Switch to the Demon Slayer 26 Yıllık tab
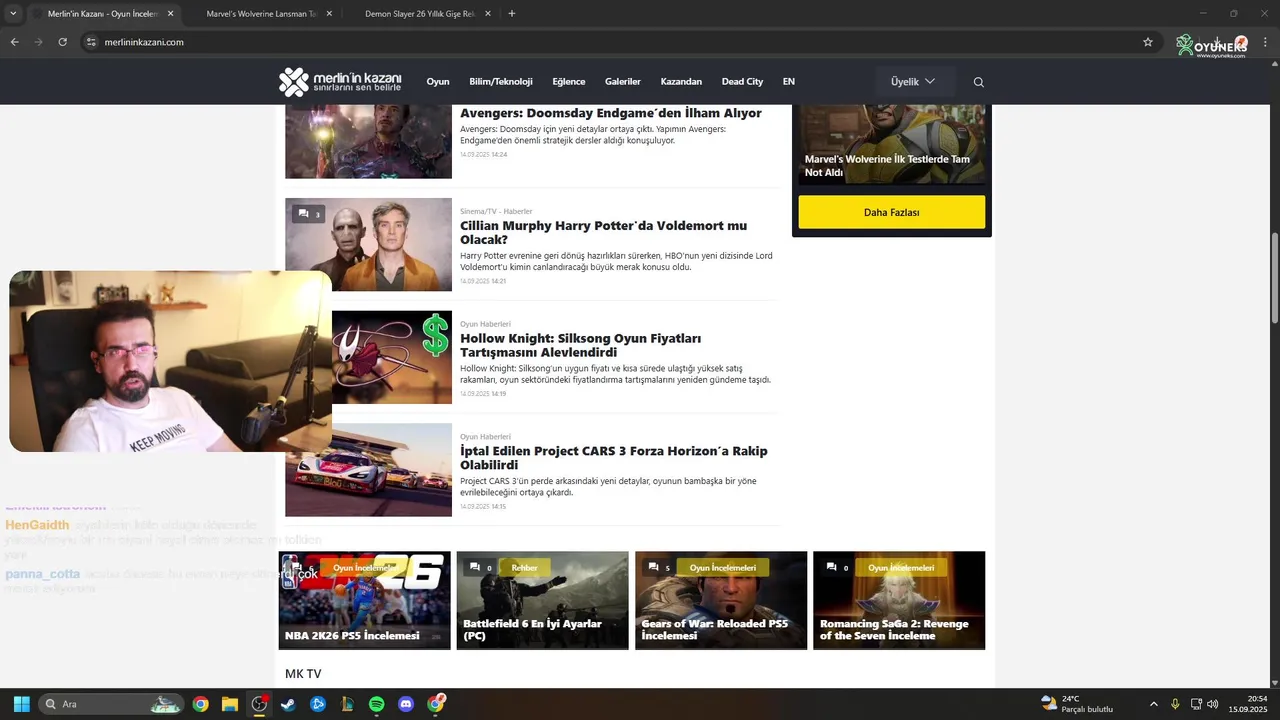The image size is (1280, 720). coord(420,14)
